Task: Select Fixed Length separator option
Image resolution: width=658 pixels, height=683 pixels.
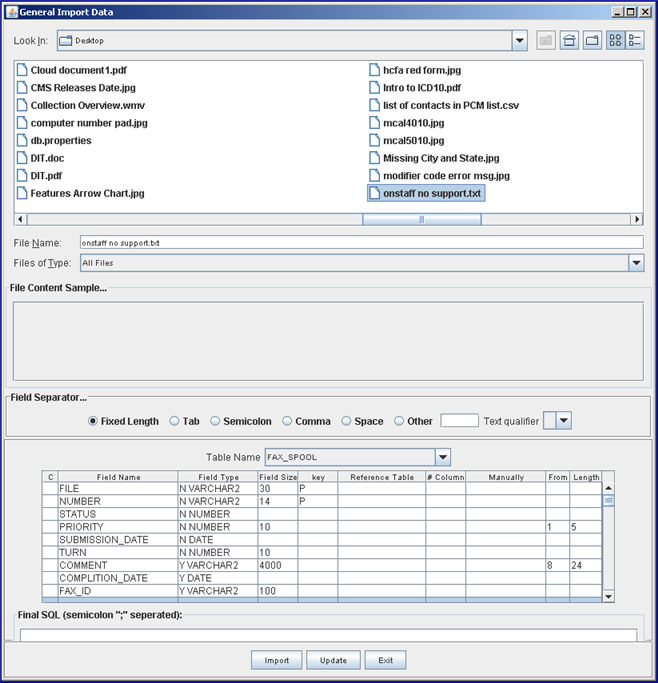Action: (x=92, y=421)
